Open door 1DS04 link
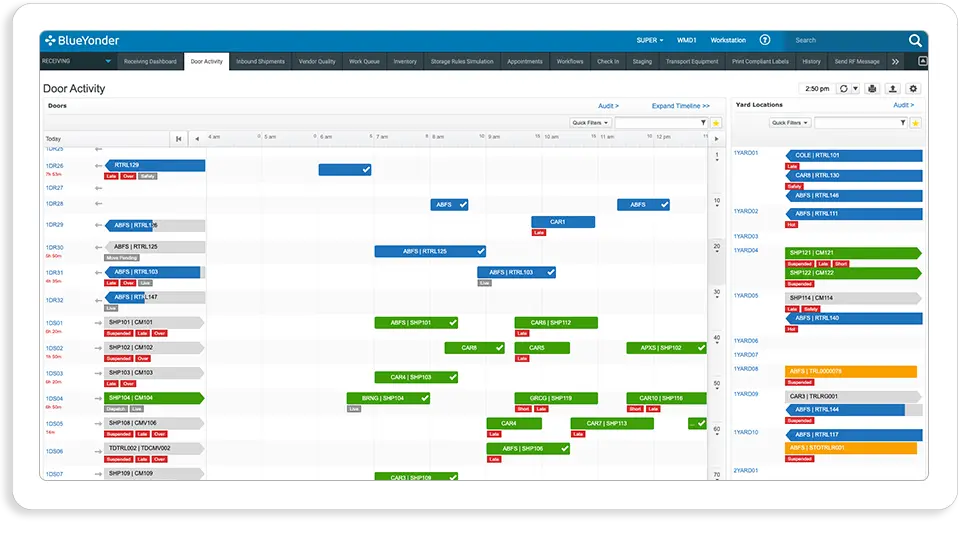The width and height of the screenshot is (960, 540). (54, 399)
